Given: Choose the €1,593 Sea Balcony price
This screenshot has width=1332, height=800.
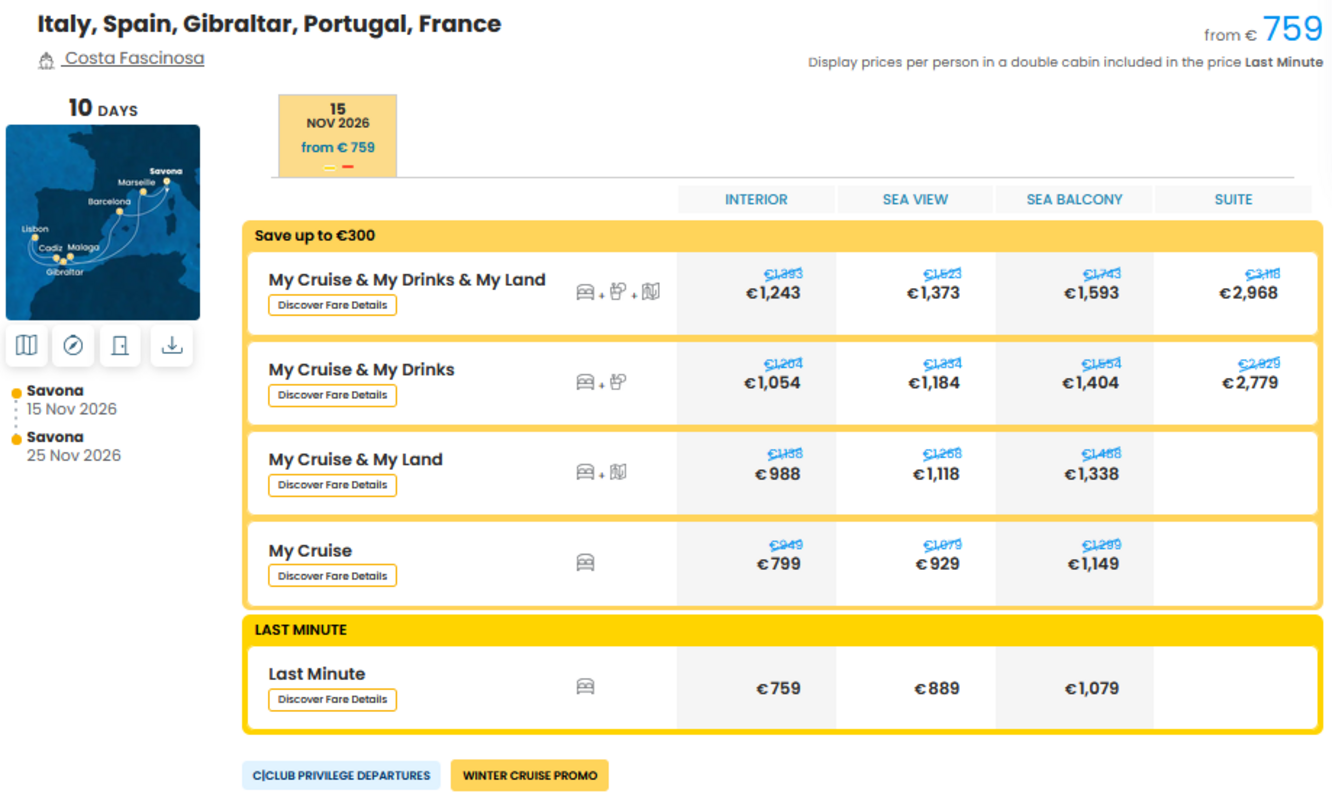Looking at the screenshot, I should (1092, 293).
